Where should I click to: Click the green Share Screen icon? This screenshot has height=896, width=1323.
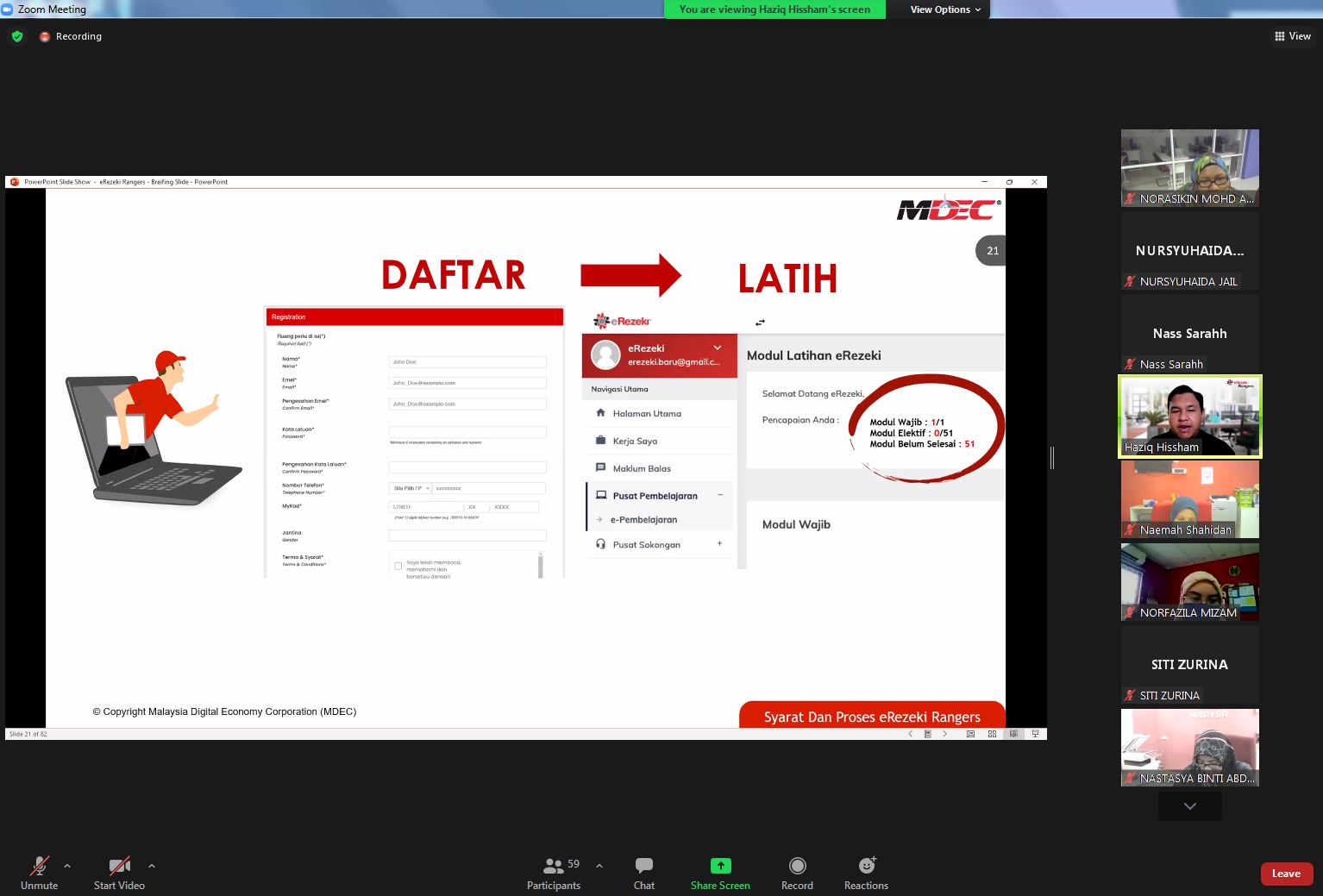[x=720, y=866]
